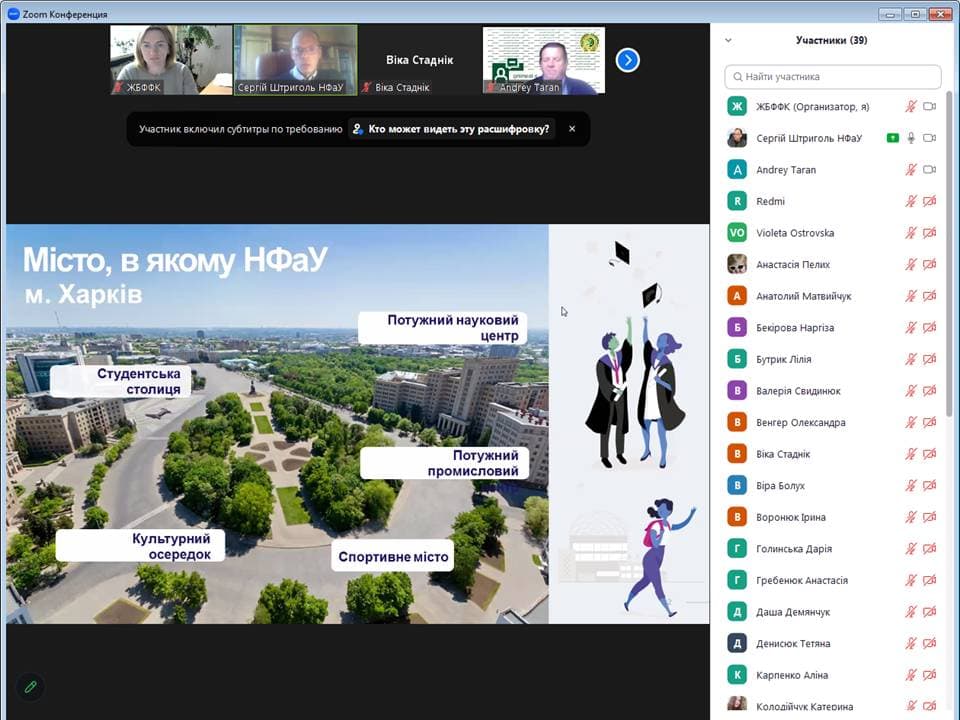Screen dimensions: 960x720
Task: Click microphone icon for Andrey Taran
Action: (x=911, y=170)
